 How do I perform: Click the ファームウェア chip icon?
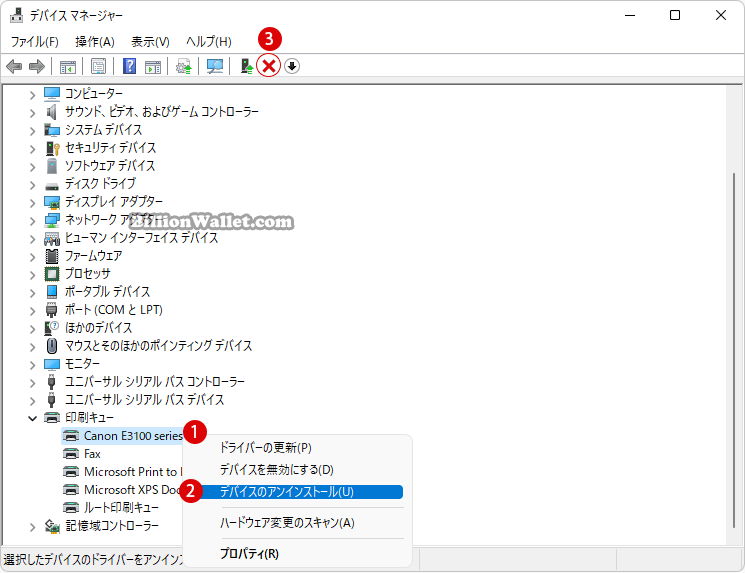click(x=52, y=256)
